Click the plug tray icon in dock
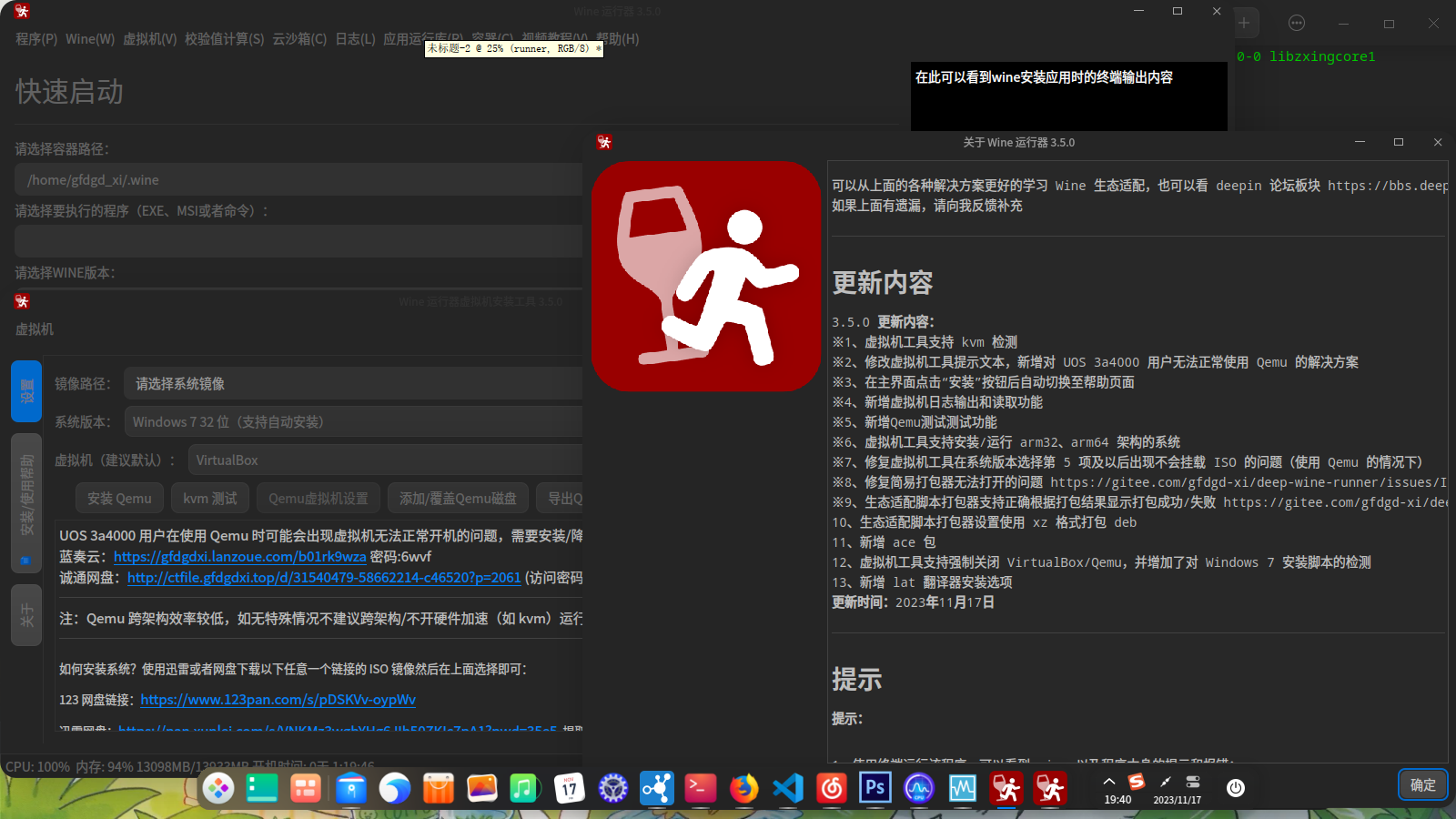1456x819 pixels. click(1165, 782)
